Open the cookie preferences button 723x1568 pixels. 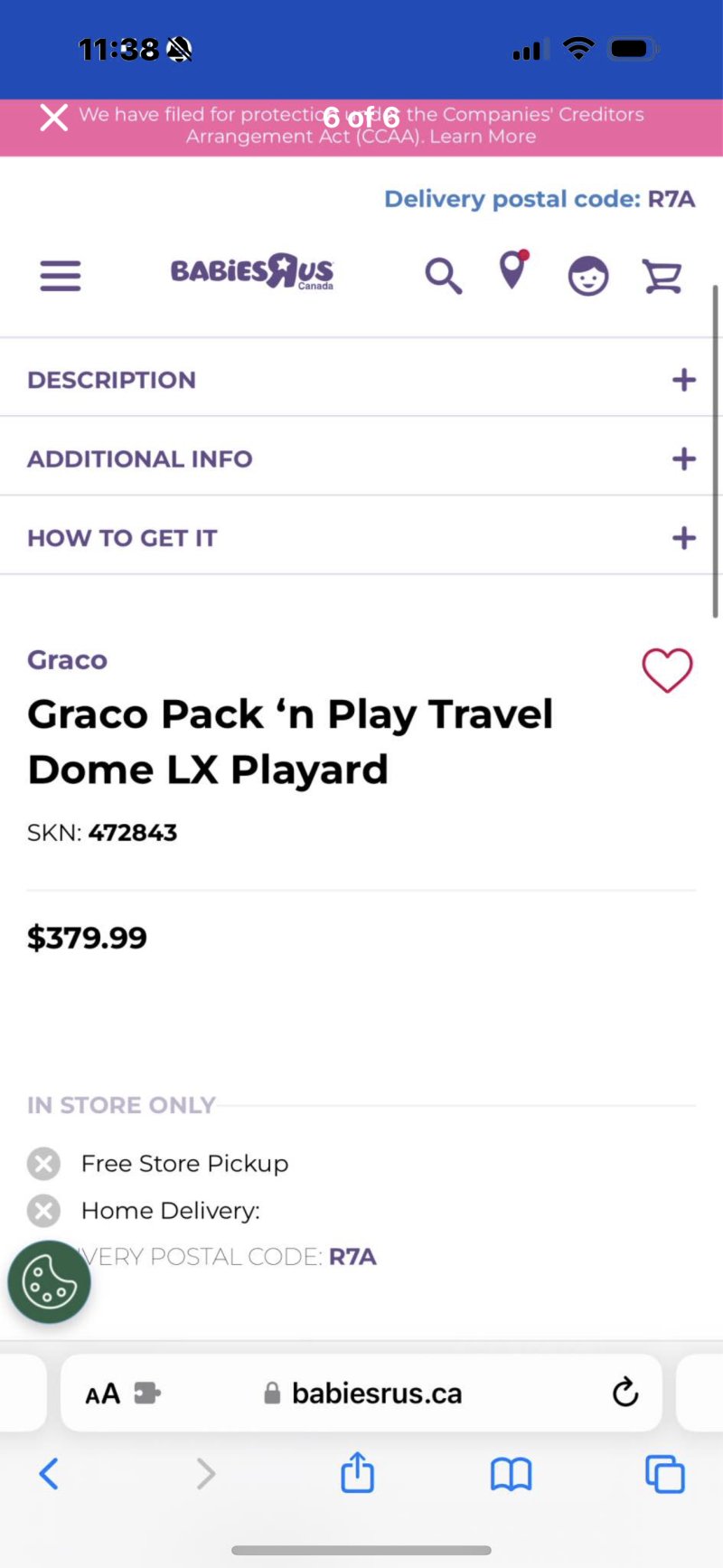[49, 1281]
